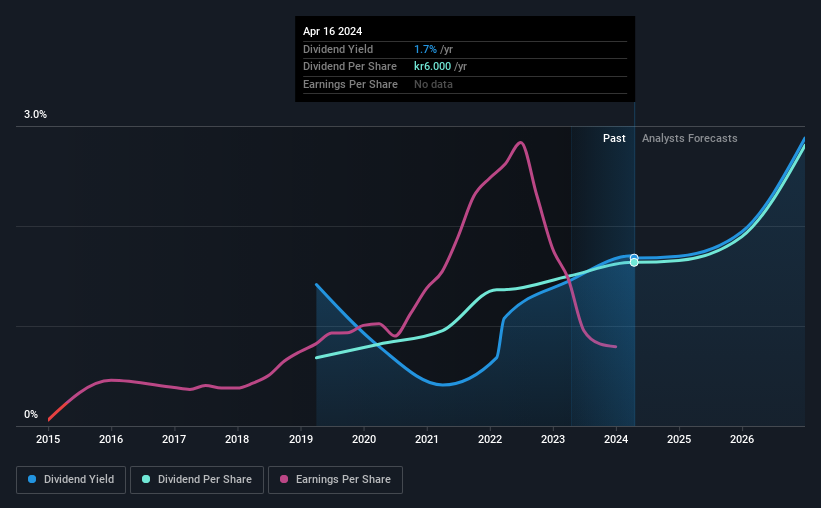Click the 2018 x-axis label
Image resolution: width=821 pixels, height=508 pixels.
click(237, 439)
